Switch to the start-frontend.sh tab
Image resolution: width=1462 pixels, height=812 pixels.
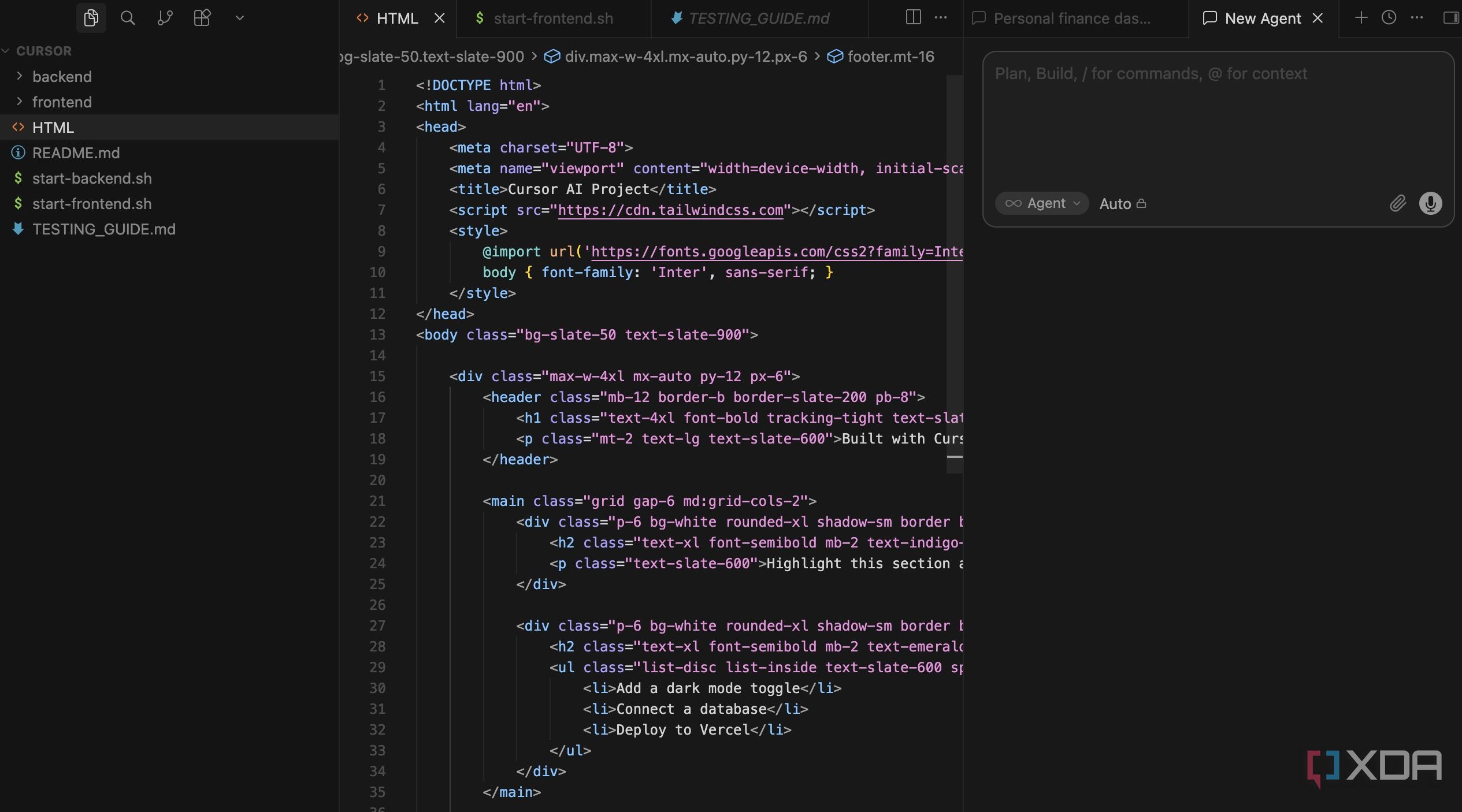pyautogui.click(x=553, y=18)
